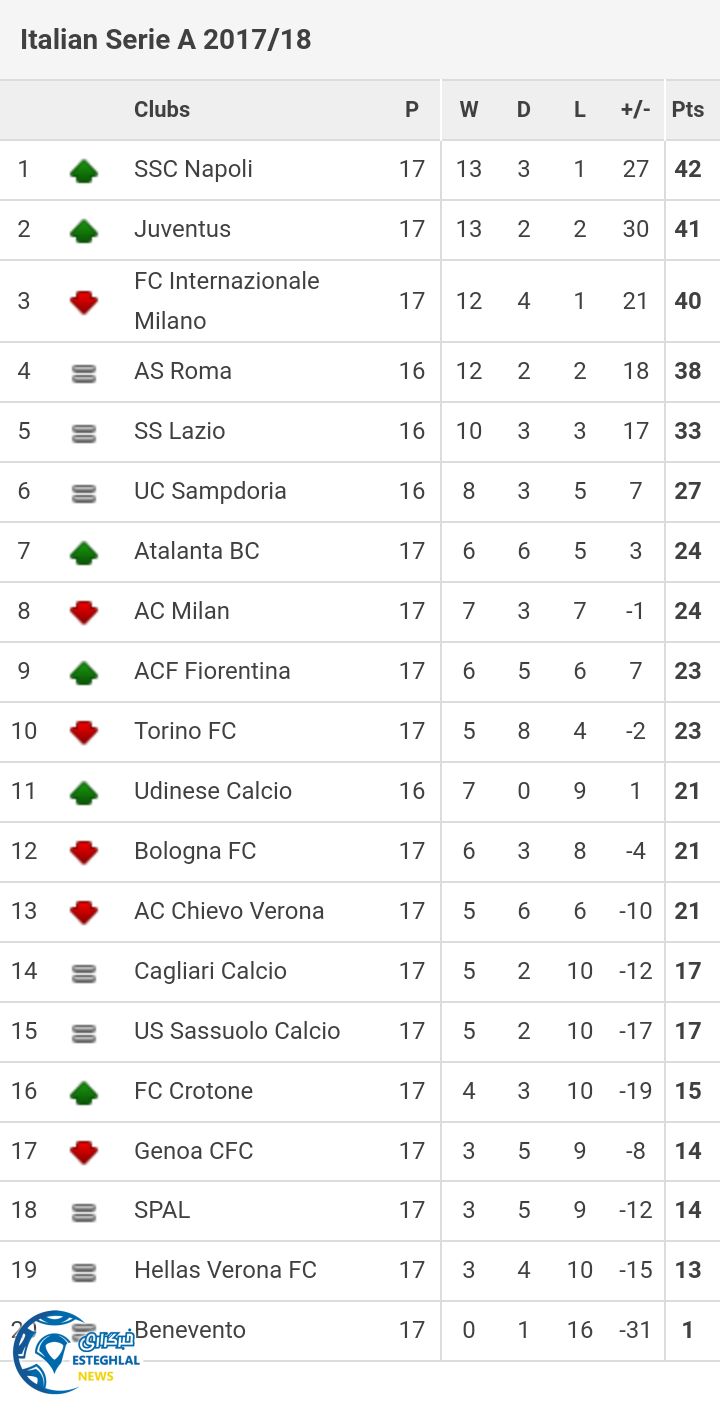The width and height of the screenshot is (720, 1416).
Task: Click the grey unchanged icon beside SPAL
Action: [x=84, y=1212]
